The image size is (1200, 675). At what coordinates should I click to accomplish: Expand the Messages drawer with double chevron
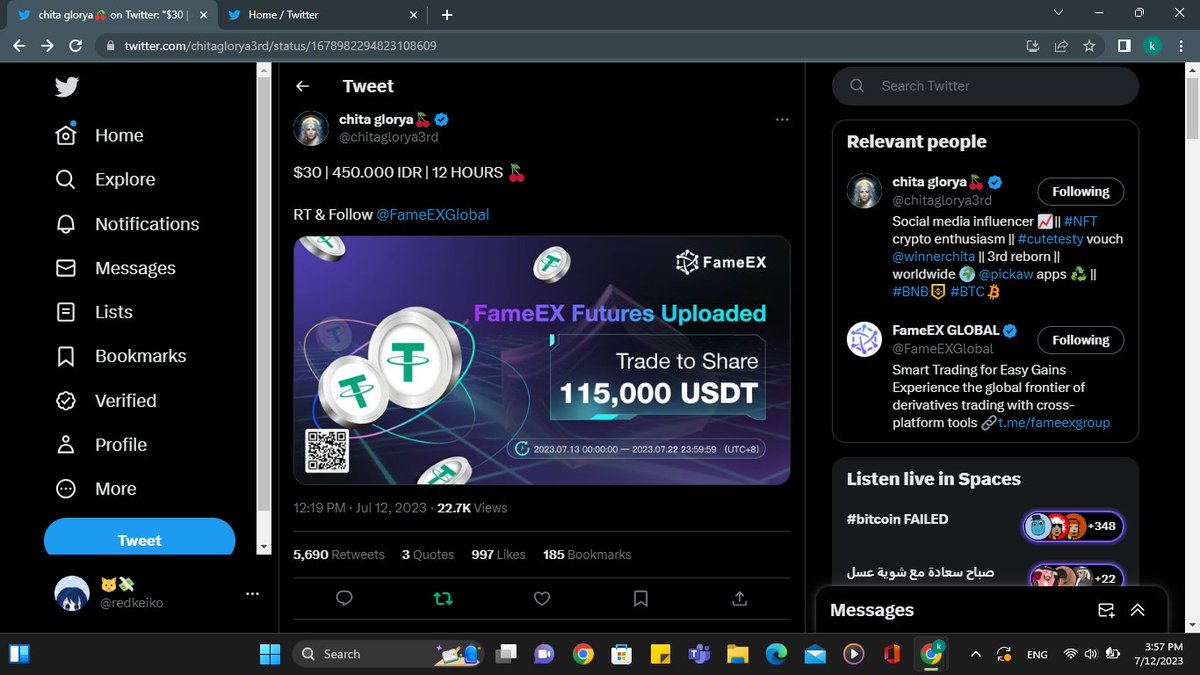point(1138,610)
